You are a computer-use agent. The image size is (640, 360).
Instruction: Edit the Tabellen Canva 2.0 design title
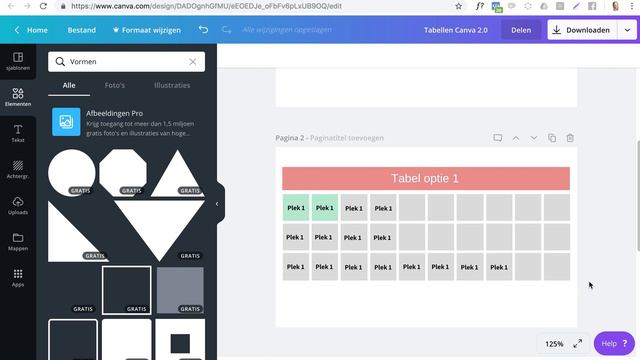click(456, 30)
